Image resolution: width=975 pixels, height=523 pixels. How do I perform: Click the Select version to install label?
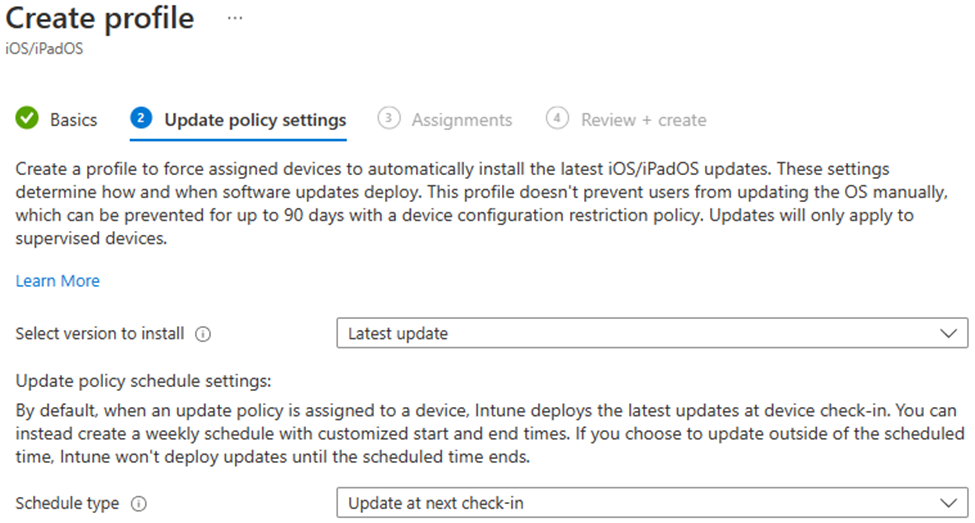tap(99, 334)
